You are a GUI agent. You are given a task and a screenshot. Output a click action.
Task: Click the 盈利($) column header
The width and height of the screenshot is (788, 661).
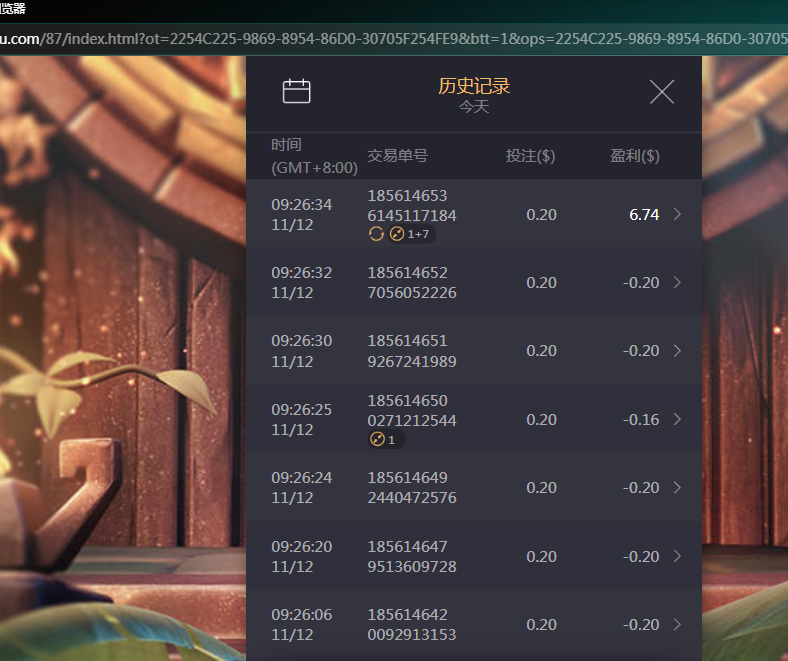pyautogui.click(x=635, y=156)
